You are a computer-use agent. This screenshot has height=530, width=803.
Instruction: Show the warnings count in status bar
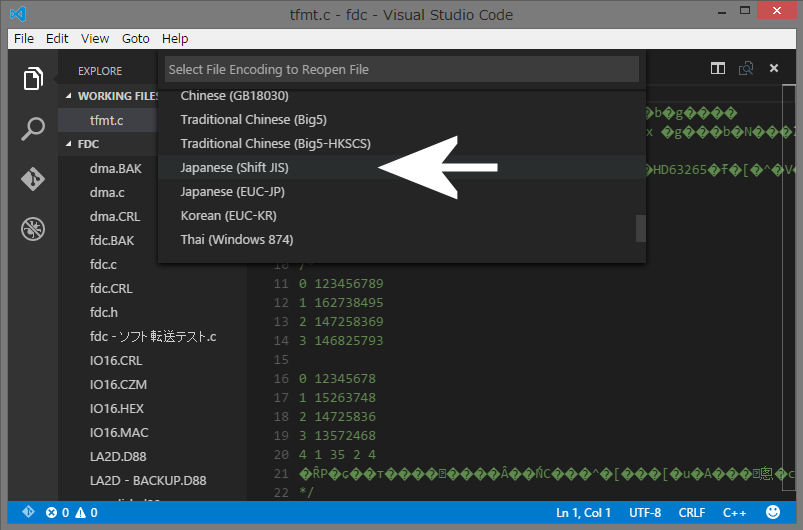pyautogui.click(x=86, y=513)
